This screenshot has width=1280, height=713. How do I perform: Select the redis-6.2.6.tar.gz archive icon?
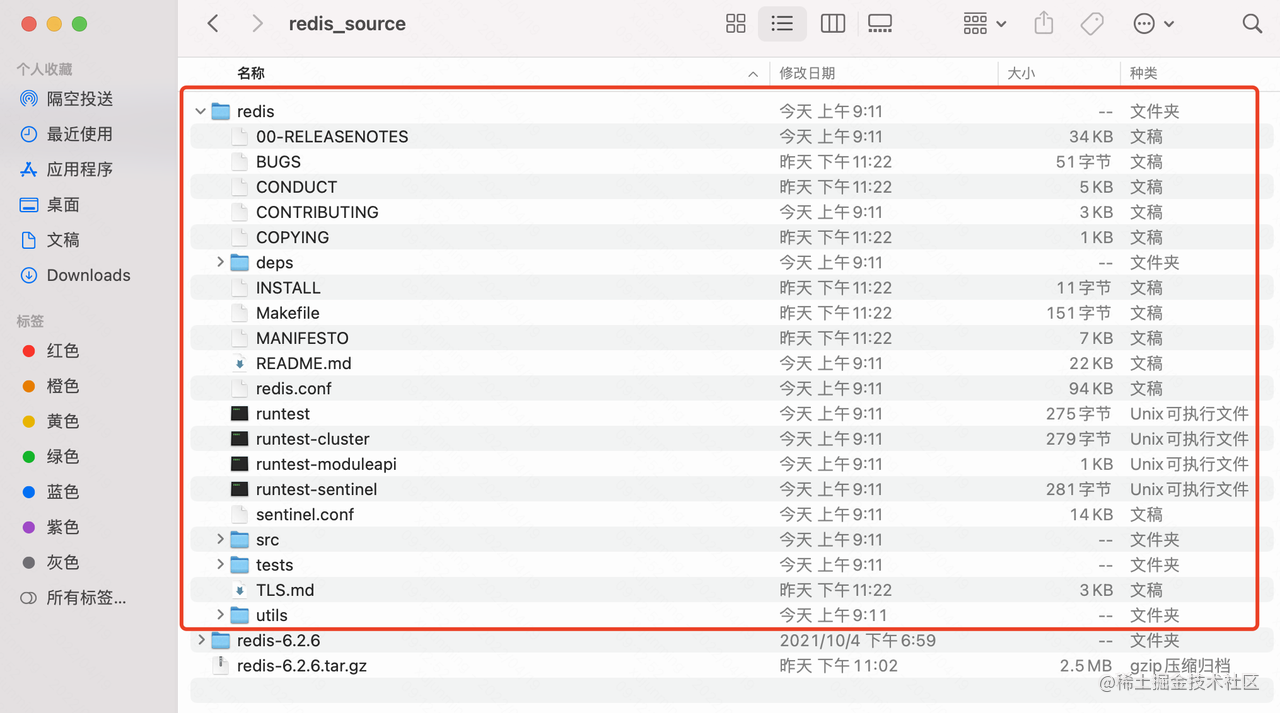point(220,665)
